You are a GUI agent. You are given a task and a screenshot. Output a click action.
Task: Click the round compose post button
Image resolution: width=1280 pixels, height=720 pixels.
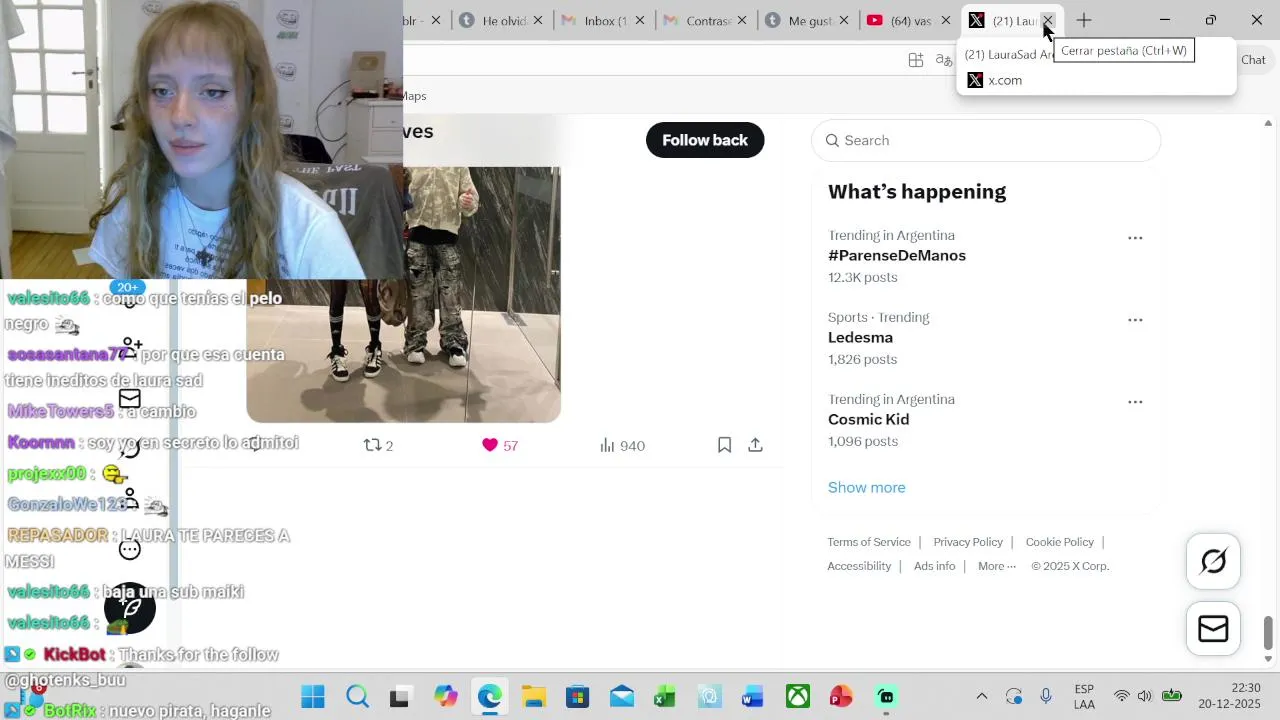point(129,607)
